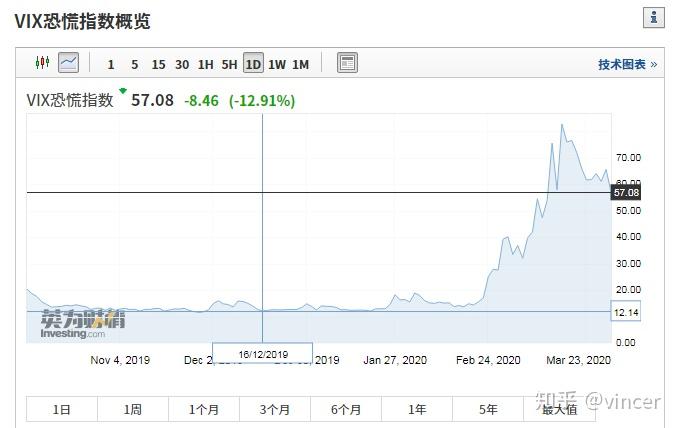Select the 1日 range tab
The width and height of the screenshot is (677, 428).
point(62,409)
